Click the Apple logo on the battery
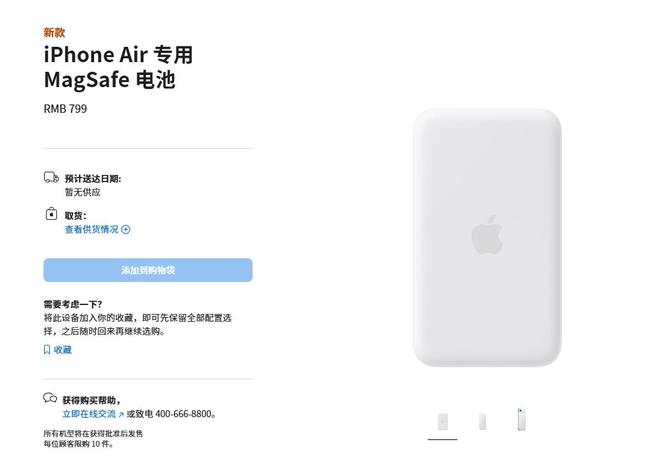The height and width of the screenshot is (471, 660). tap(487, 235)
